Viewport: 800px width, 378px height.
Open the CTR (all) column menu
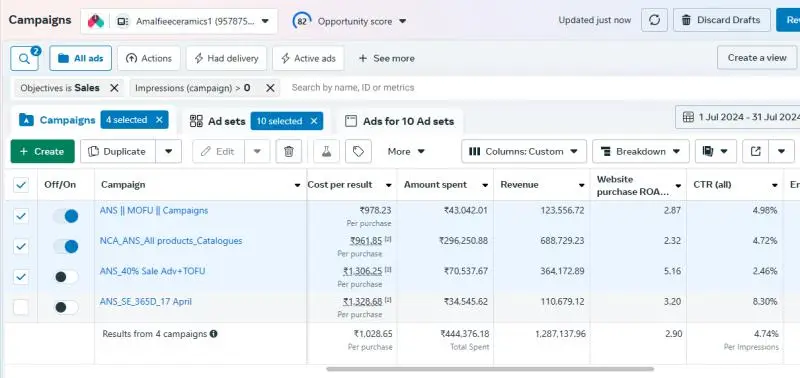click(774, 185)
